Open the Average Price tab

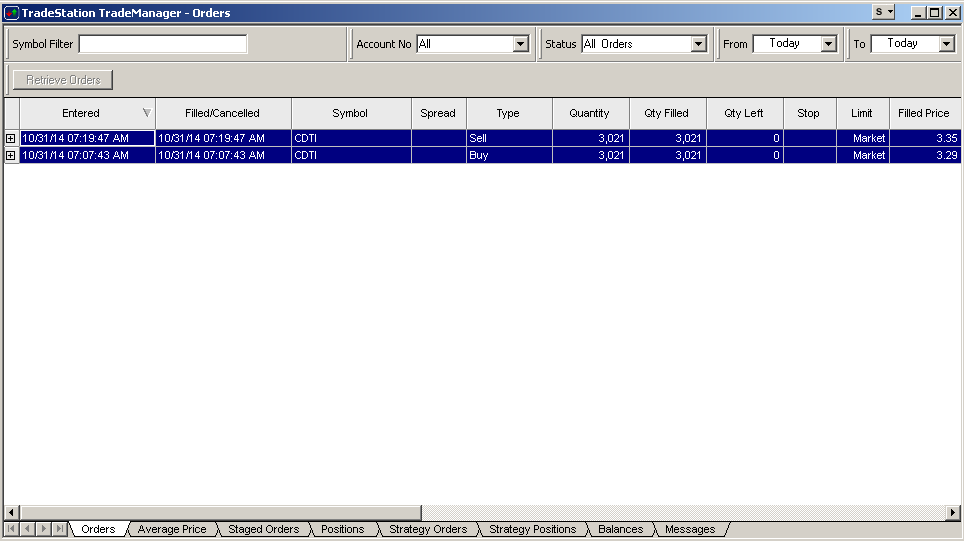coord(172,529)
